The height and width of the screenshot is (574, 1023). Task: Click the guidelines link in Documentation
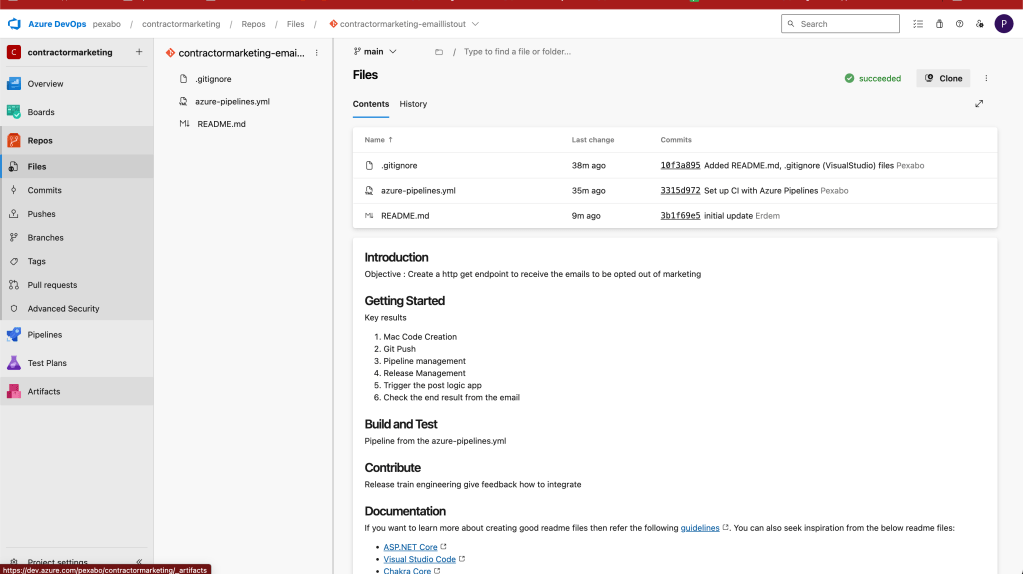click(700, 528)
